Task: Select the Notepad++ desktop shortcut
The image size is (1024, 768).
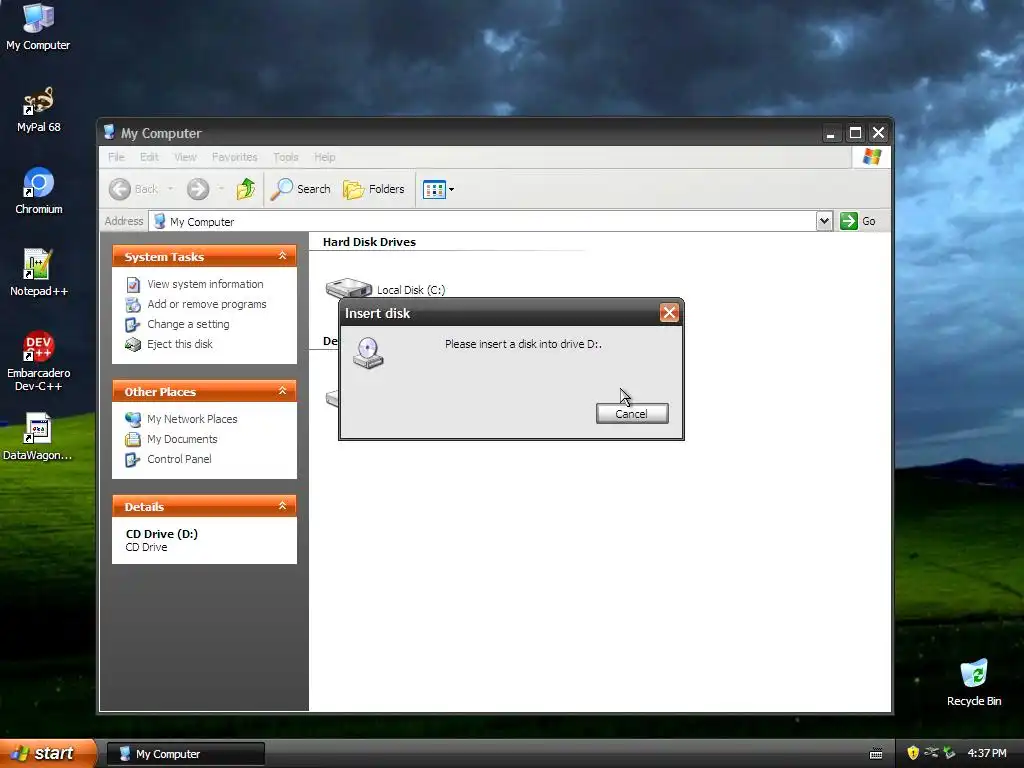Action: pos(39,273)
